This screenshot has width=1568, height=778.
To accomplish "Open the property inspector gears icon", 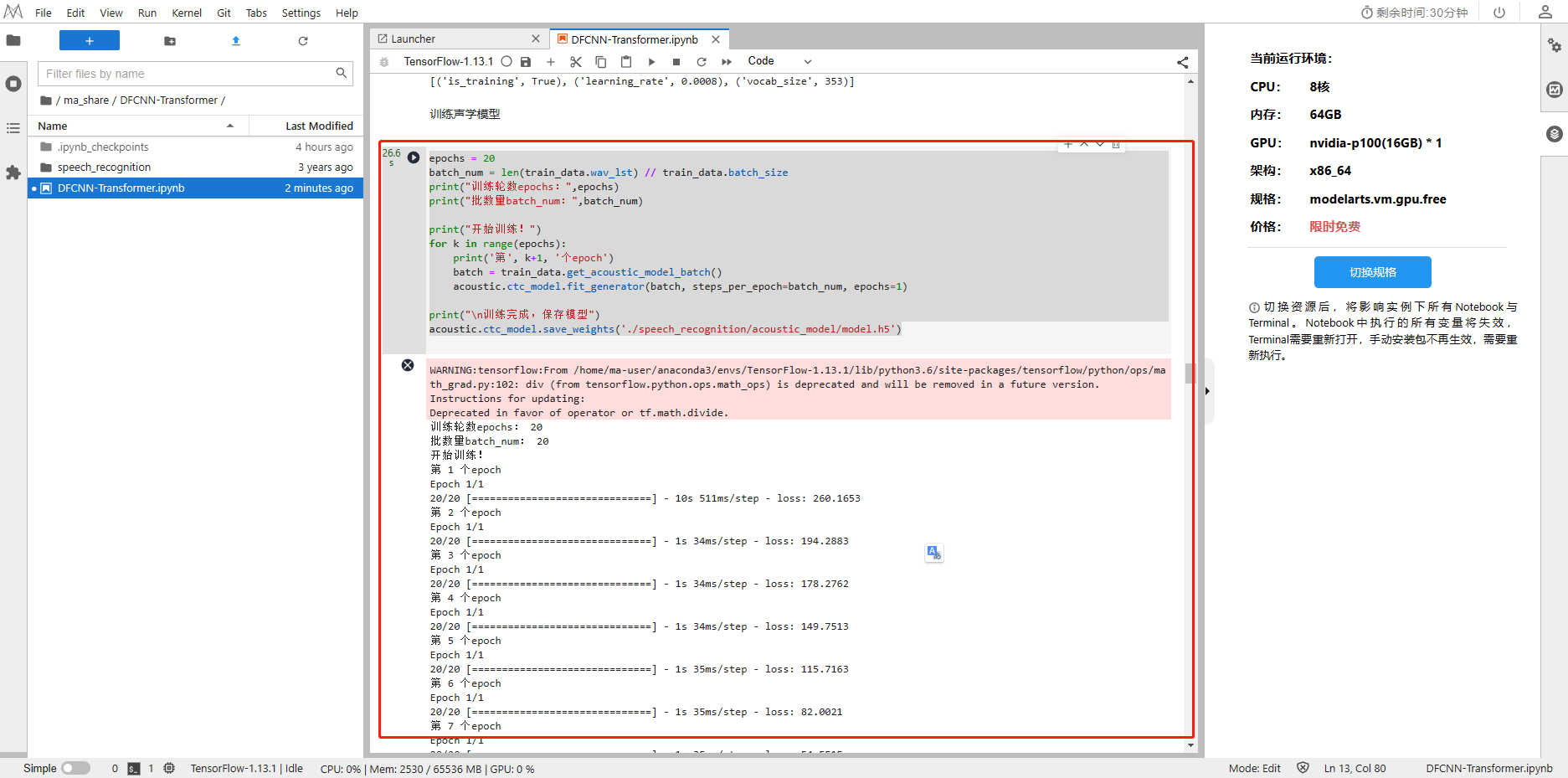I will tap(1555, 45).
